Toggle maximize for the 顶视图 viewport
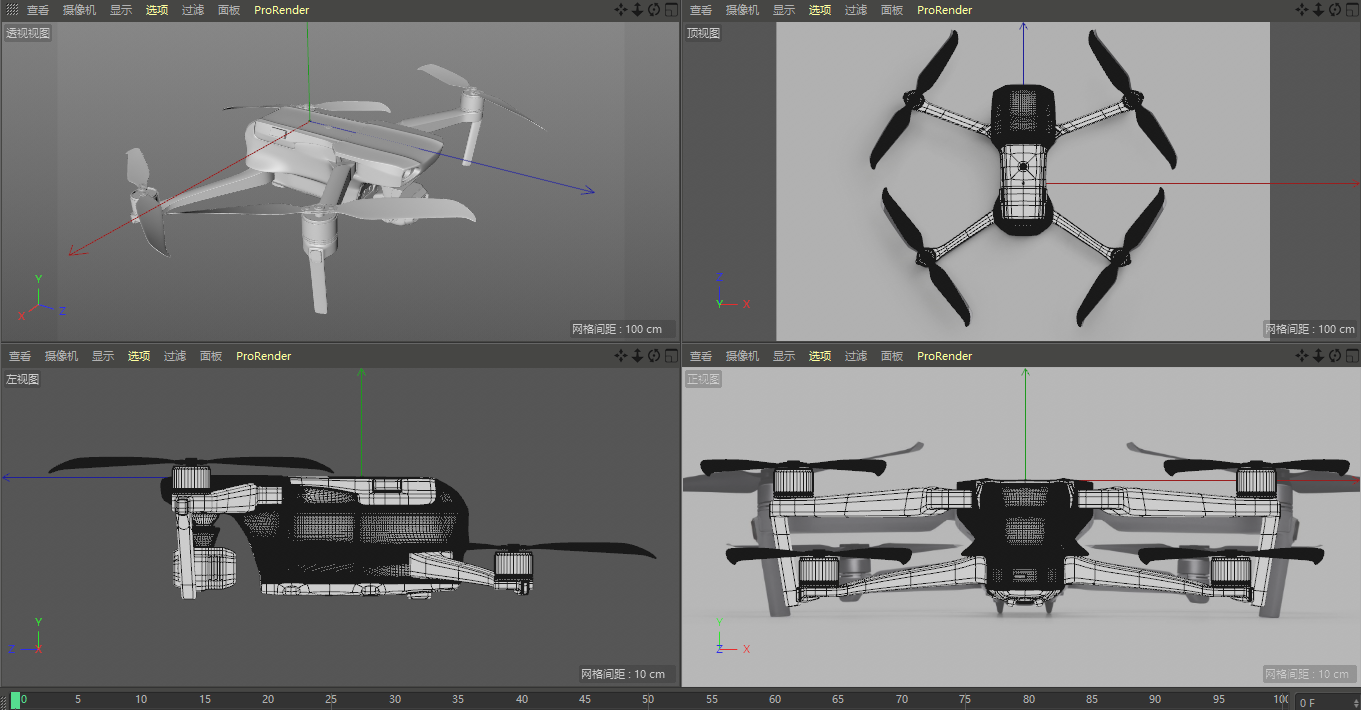Image resolution: width=1361 pixels, height=710 pixels. click(x=1352, y=10)
